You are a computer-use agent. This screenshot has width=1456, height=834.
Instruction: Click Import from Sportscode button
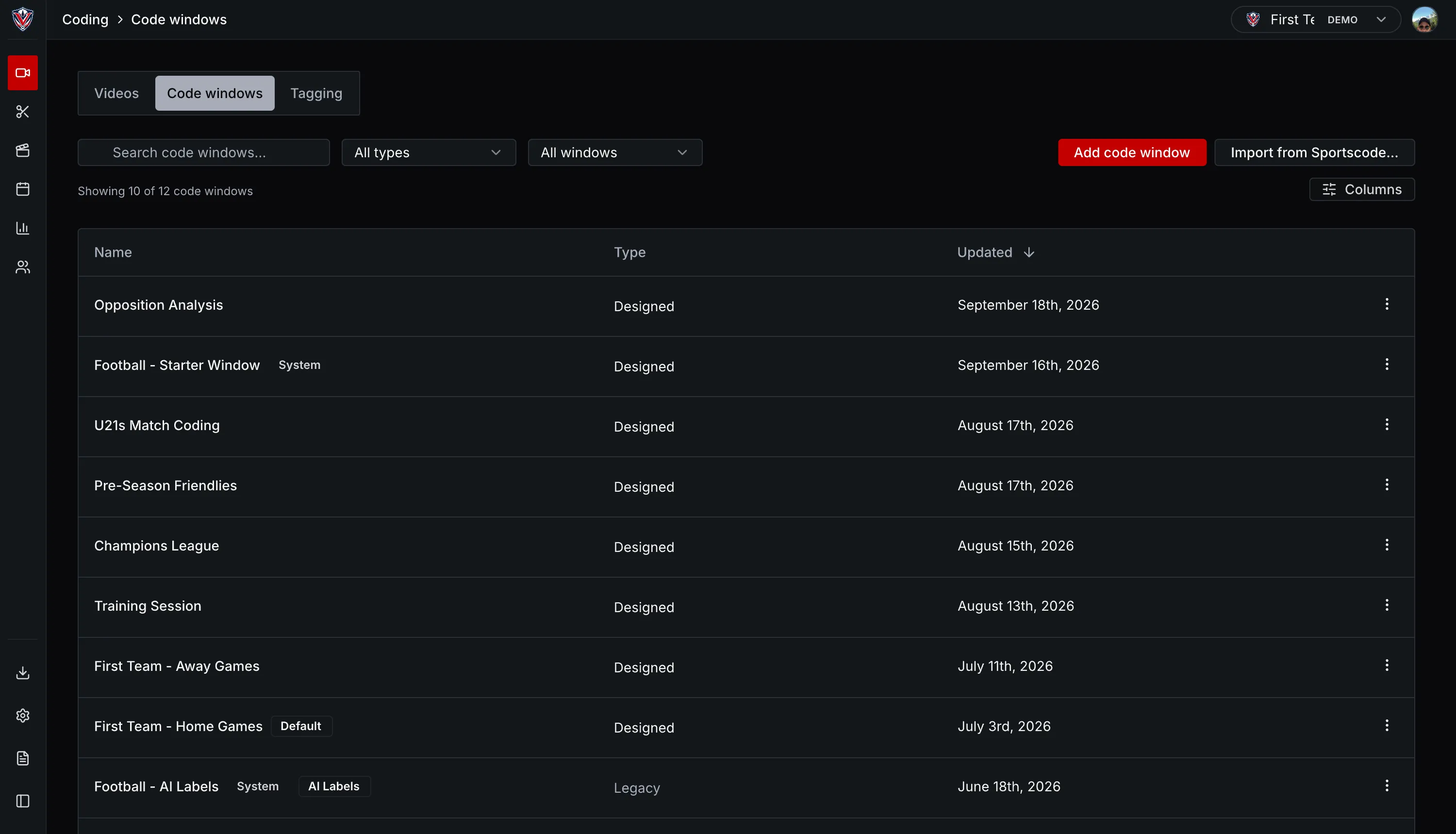click(1314, 152)
